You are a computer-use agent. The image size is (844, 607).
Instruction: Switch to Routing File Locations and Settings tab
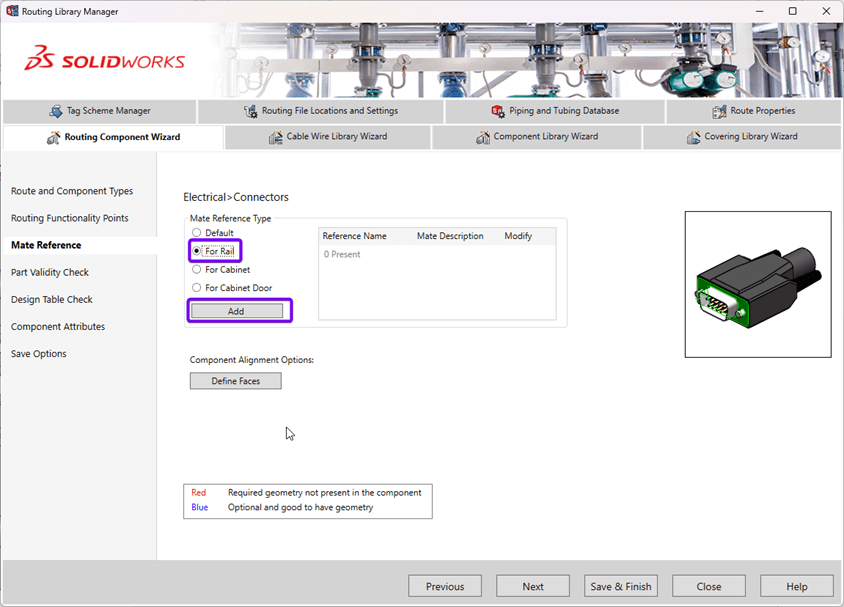321,111
